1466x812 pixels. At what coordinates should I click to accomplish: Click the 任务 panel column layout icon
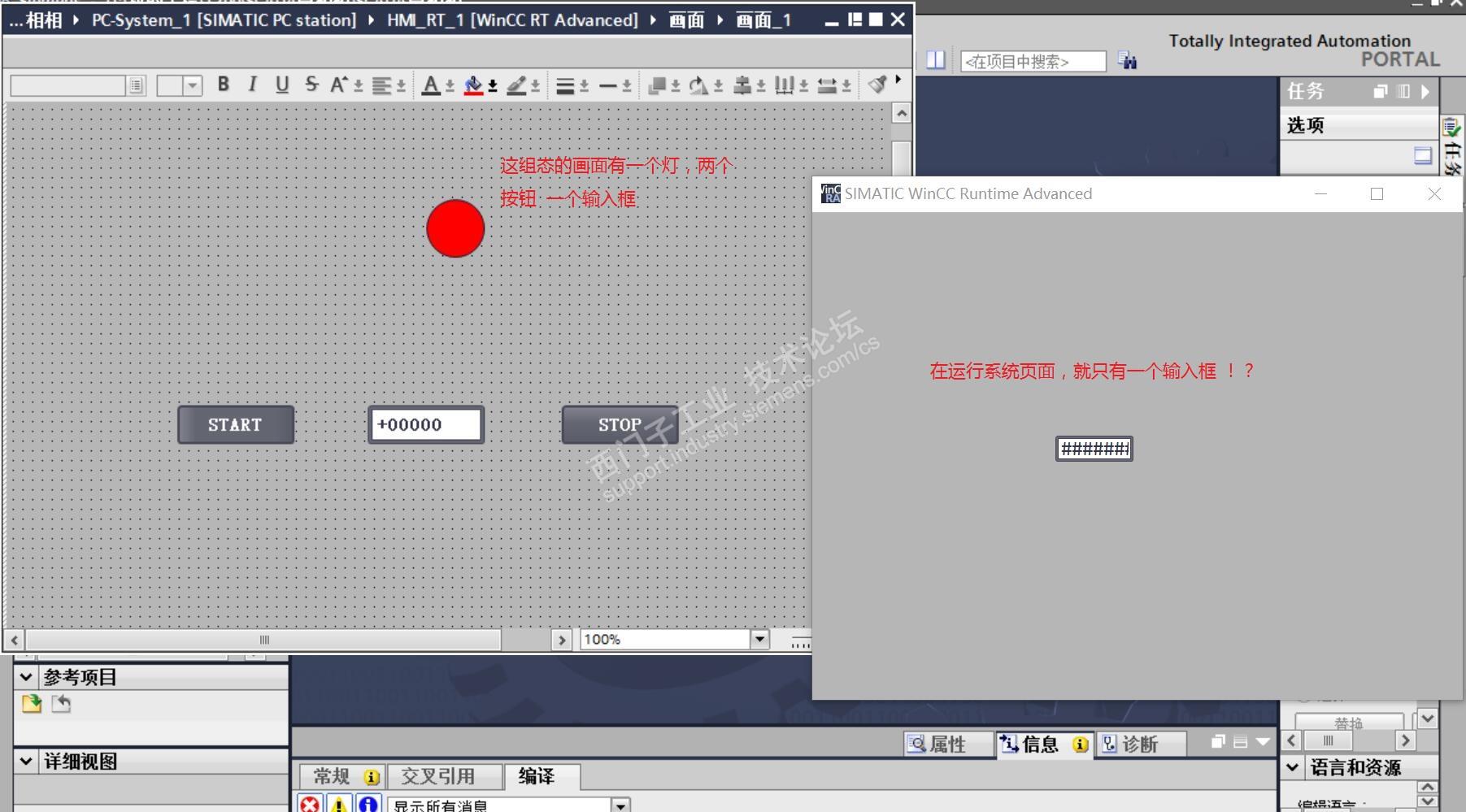1403,92
